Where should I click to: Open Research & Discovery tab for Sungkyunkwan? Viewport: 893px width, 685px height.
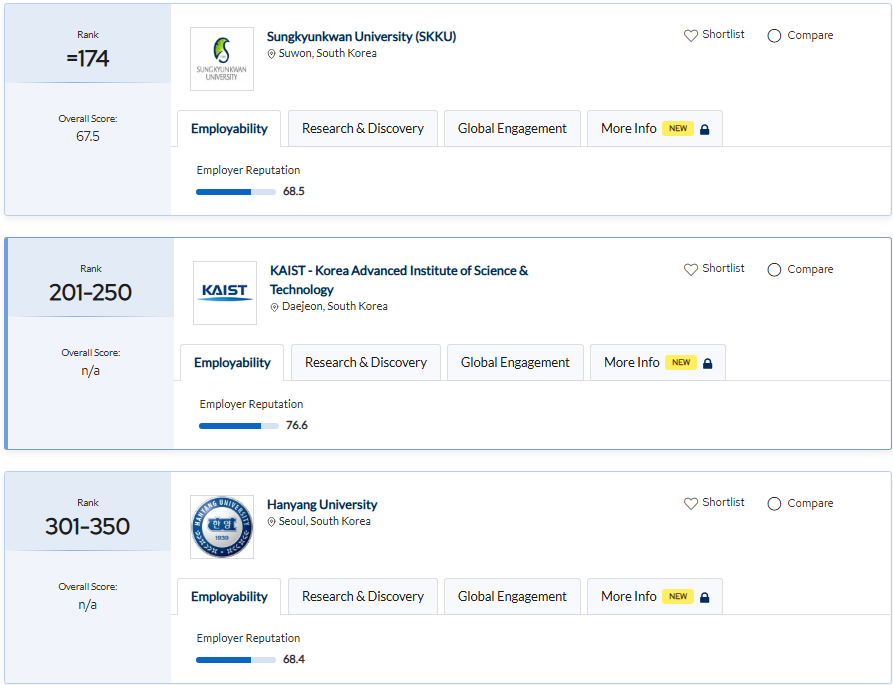(363, 129)
